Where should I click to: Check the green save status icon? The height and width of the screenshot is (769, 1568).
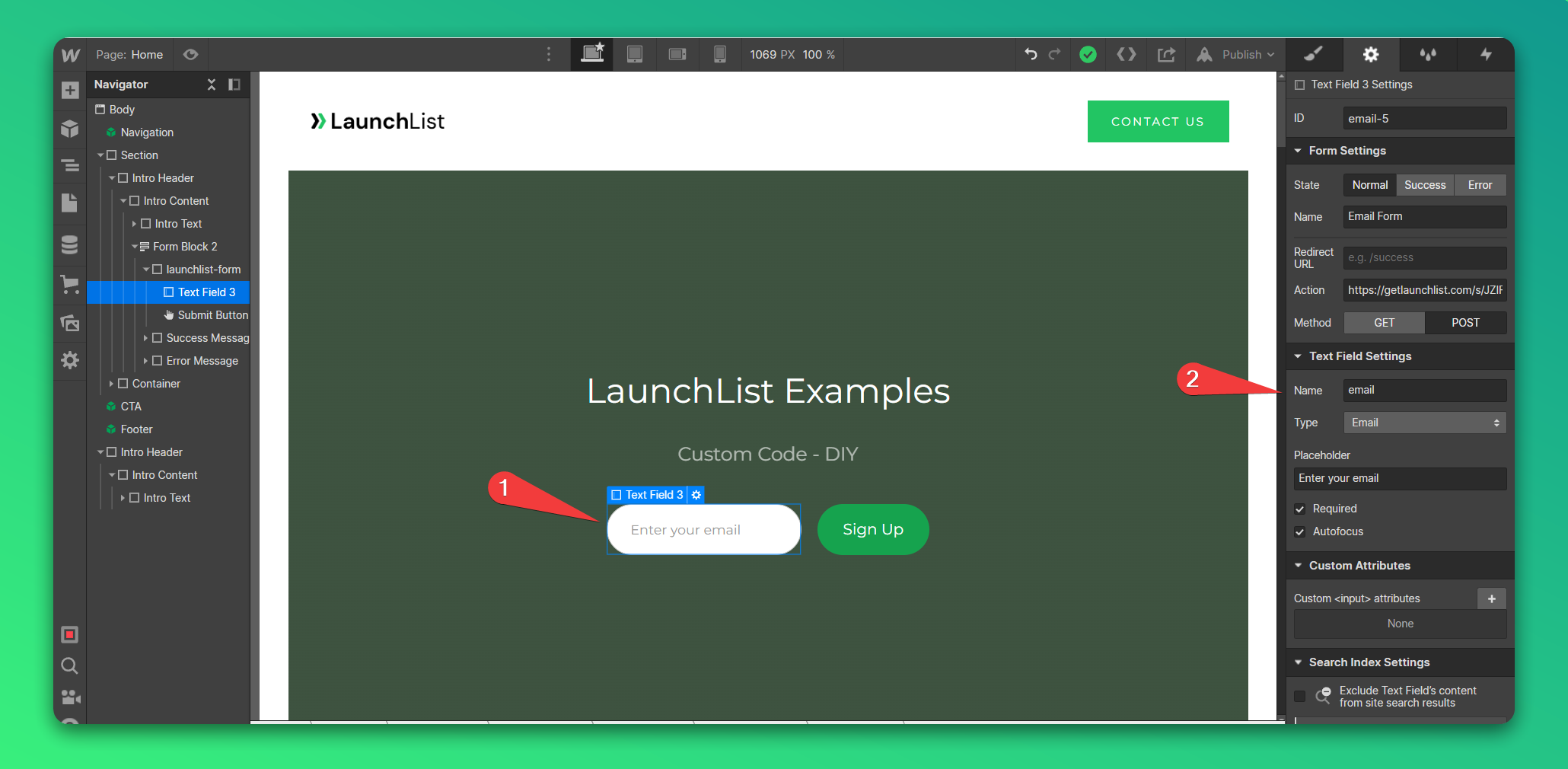point(1088,54)
